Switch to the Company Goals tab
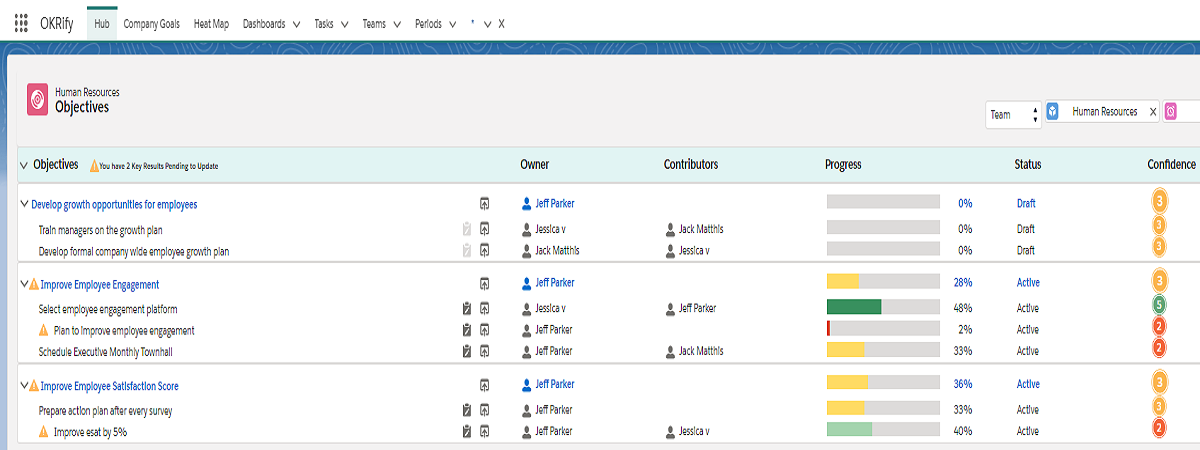This screenshot has height=450, width=1200. [151, 24]
